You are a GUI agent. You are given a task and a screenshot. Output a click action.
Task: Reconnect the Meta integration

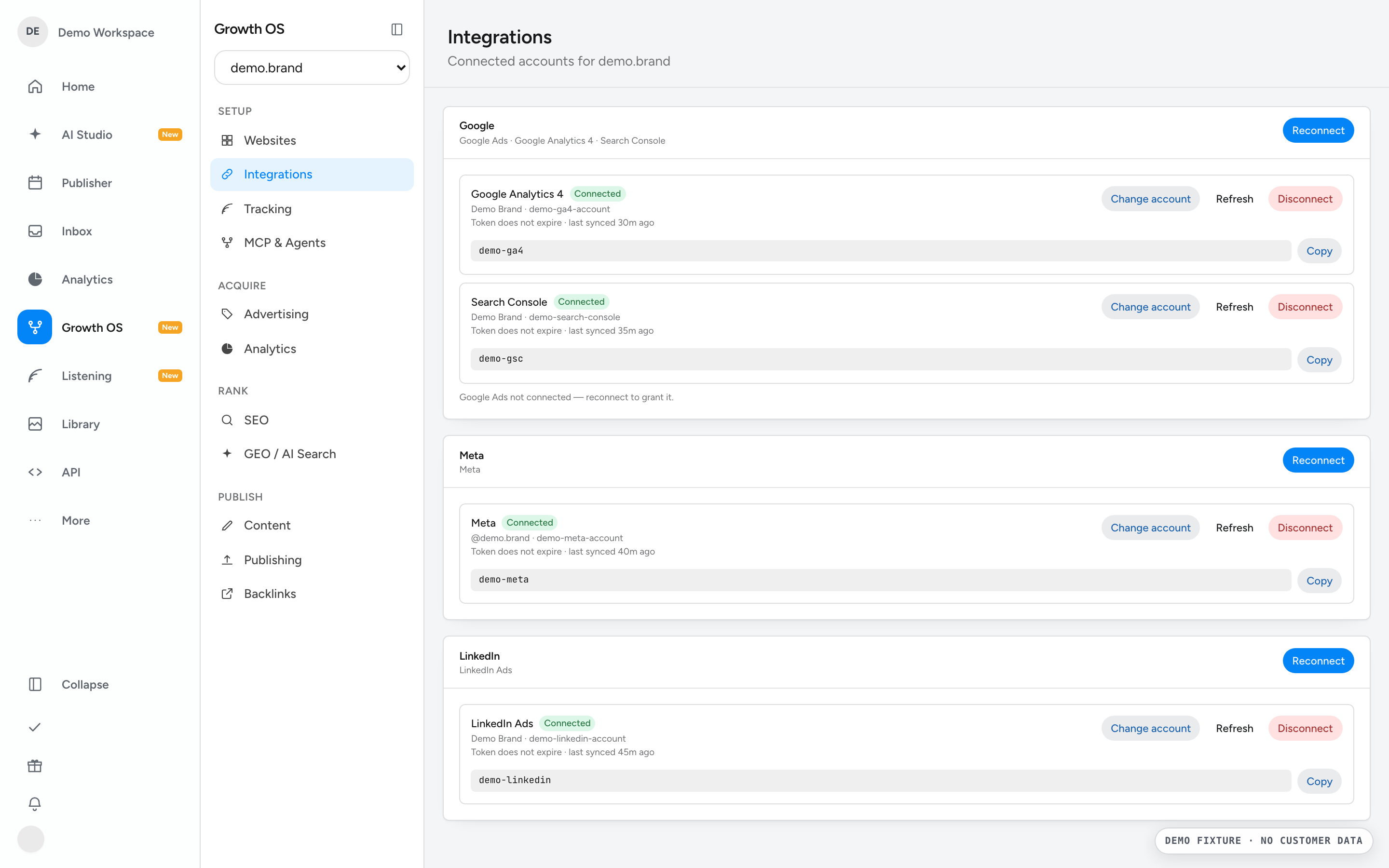(1318, 460)
